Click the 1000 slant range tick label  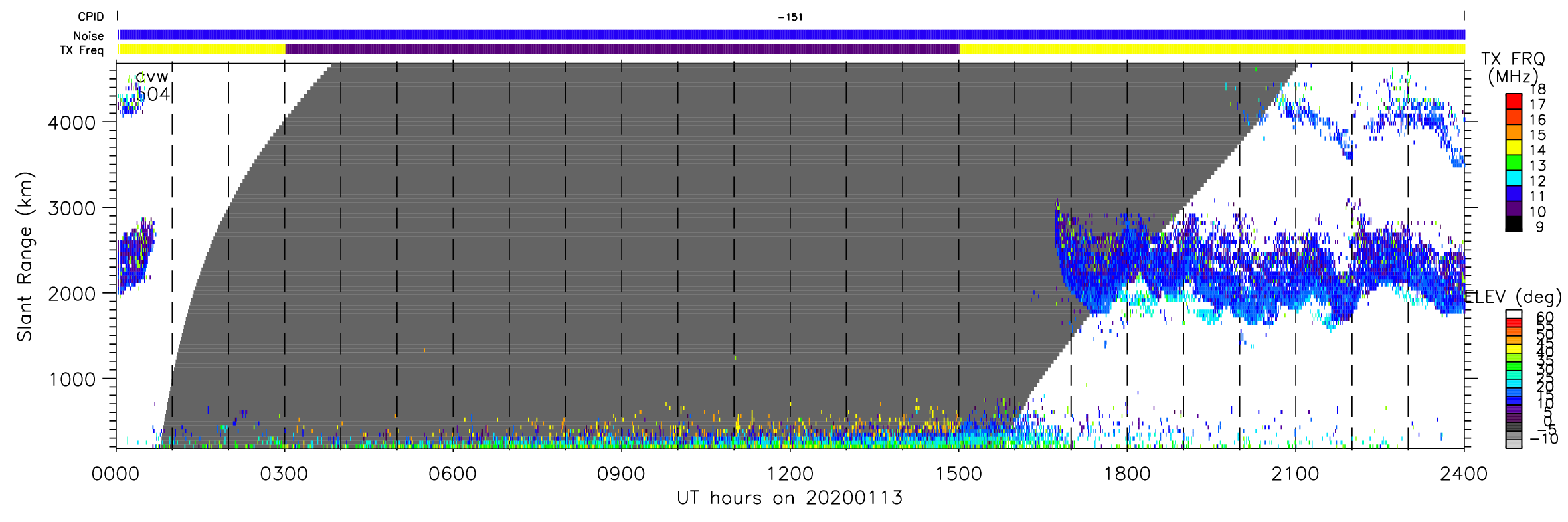pos(72,380)
